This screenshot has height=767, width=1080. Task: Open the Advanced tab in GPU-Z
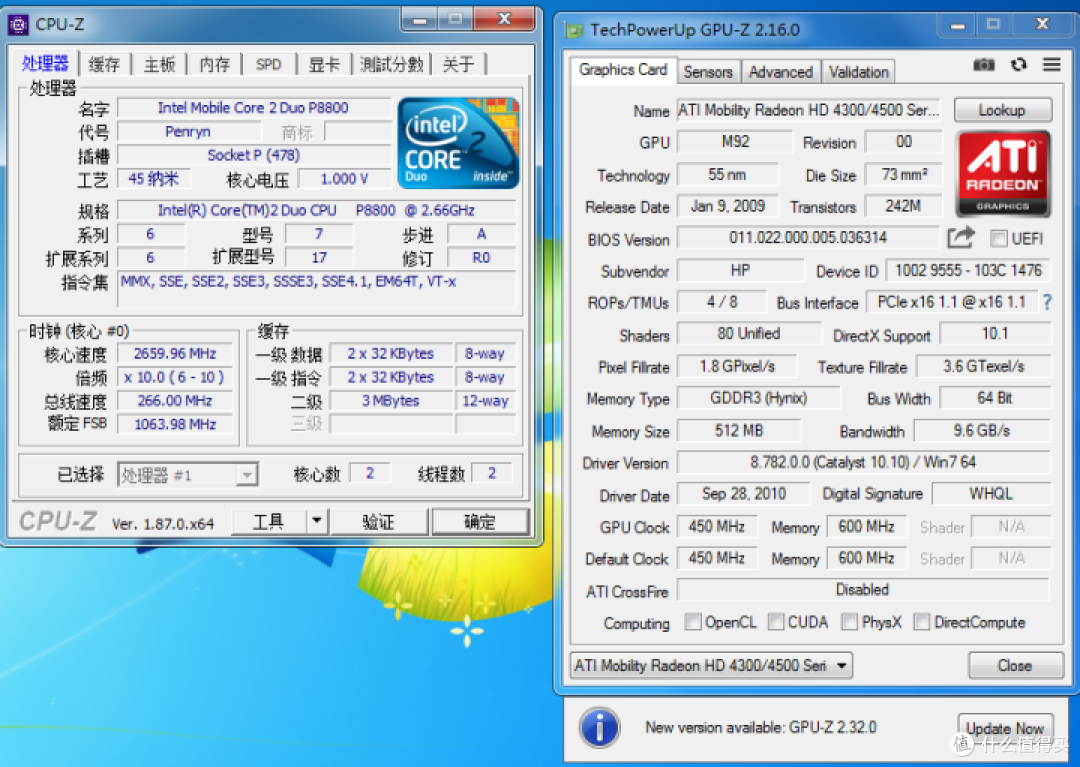coord(780,72)
